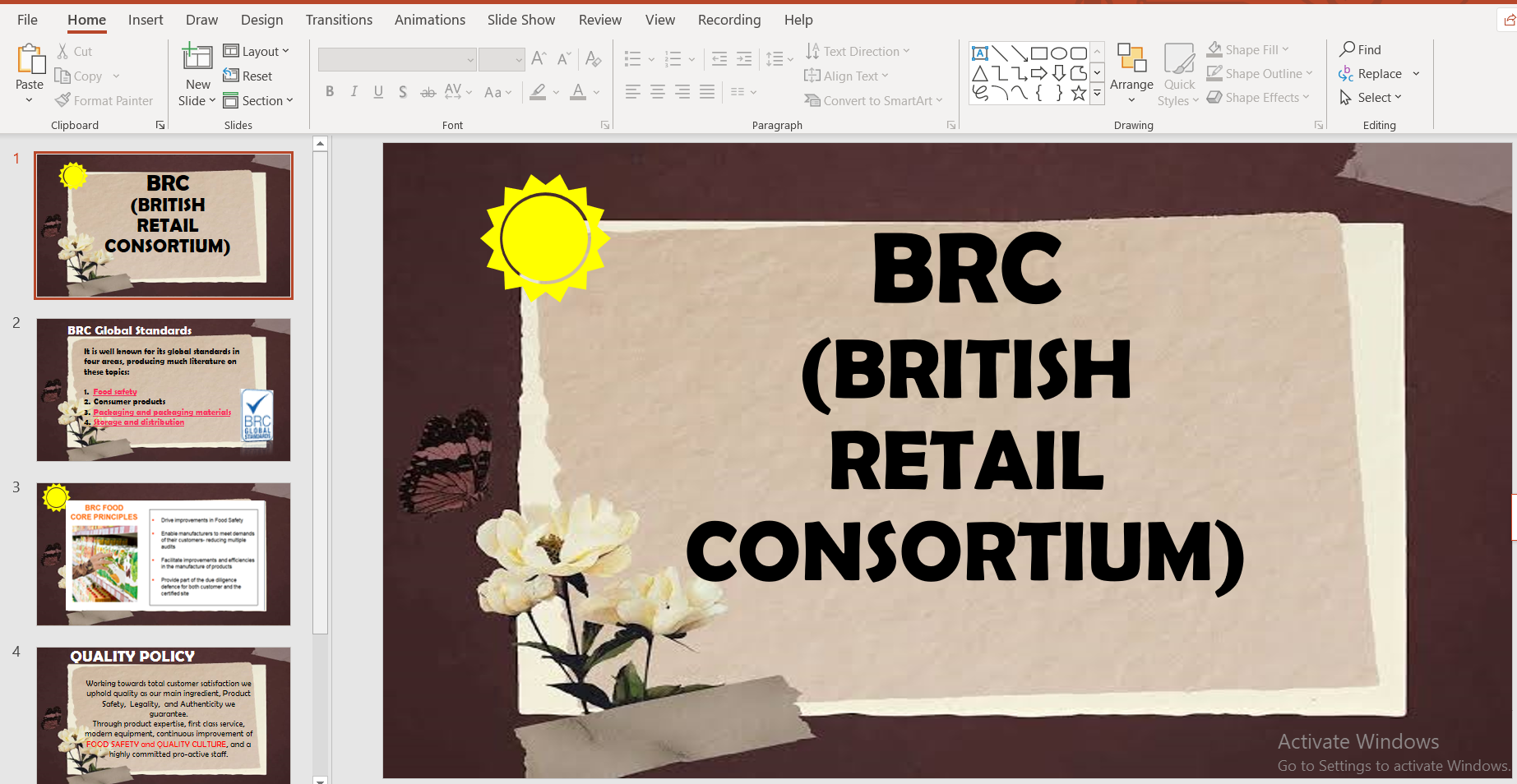Decrease the list indent level
Screen dimensions: 1517x784
pyautogui.click(x=719, y=58)
